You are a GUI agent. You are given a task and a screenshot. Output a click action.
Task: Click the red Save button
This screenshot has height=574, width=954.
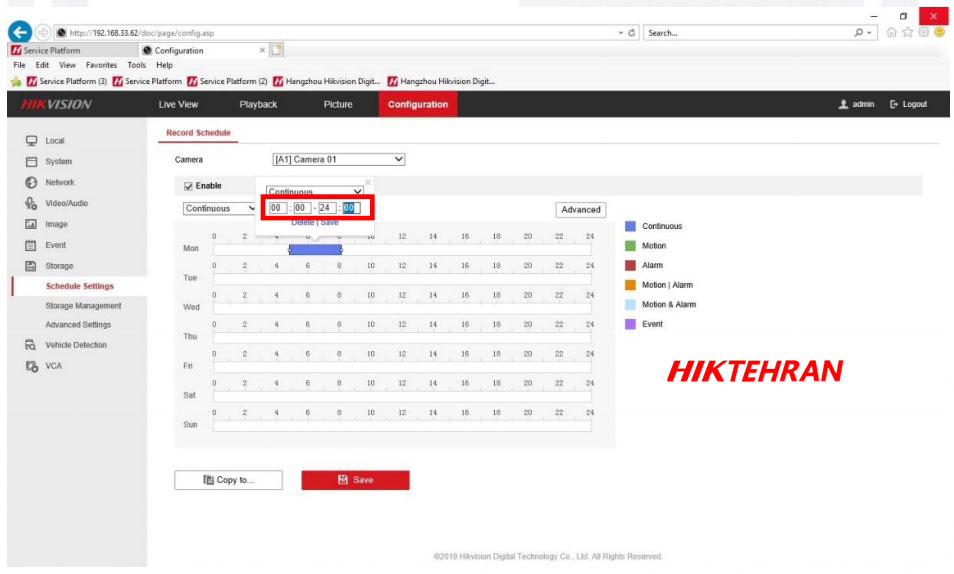click(x=355, y=480)
